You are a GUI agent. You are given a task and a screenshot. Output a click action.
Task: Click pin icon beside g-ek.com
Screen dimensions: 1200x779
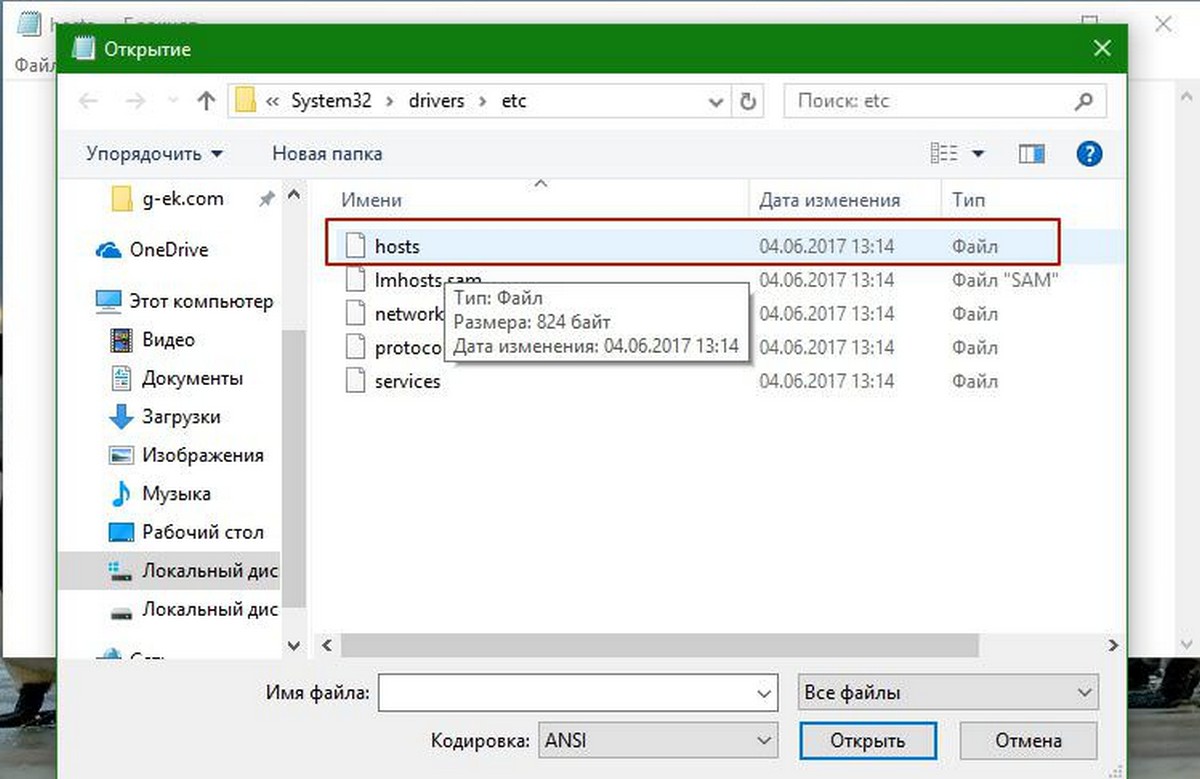coord(266,200)
